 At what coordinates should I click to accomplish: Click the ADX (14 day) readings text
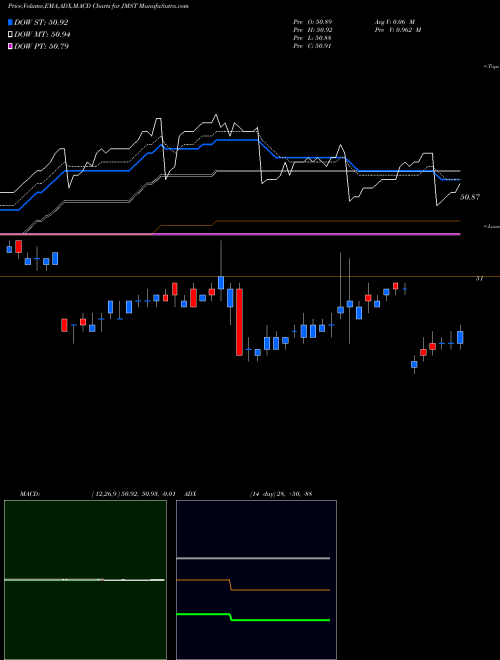[x=281, y=493]
